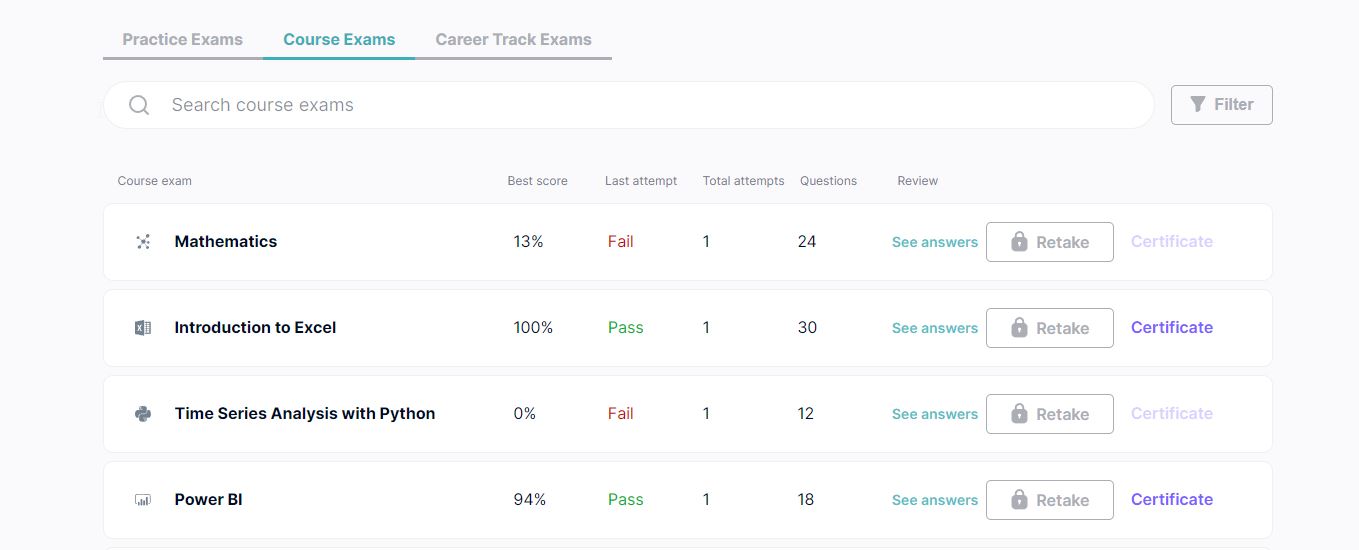
Task: See answers for Time Series Analysis exam
Action: 934,414
